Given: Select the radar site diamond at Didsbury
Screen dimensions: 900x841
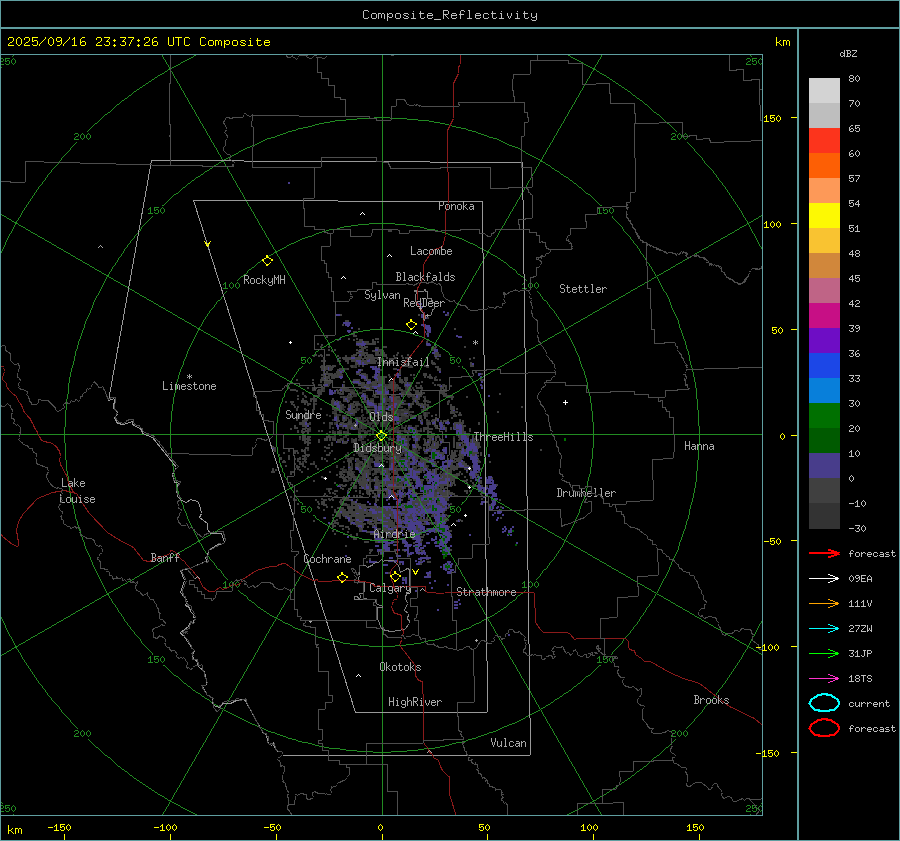Looking at the screenshot, I should pos(381,435).
